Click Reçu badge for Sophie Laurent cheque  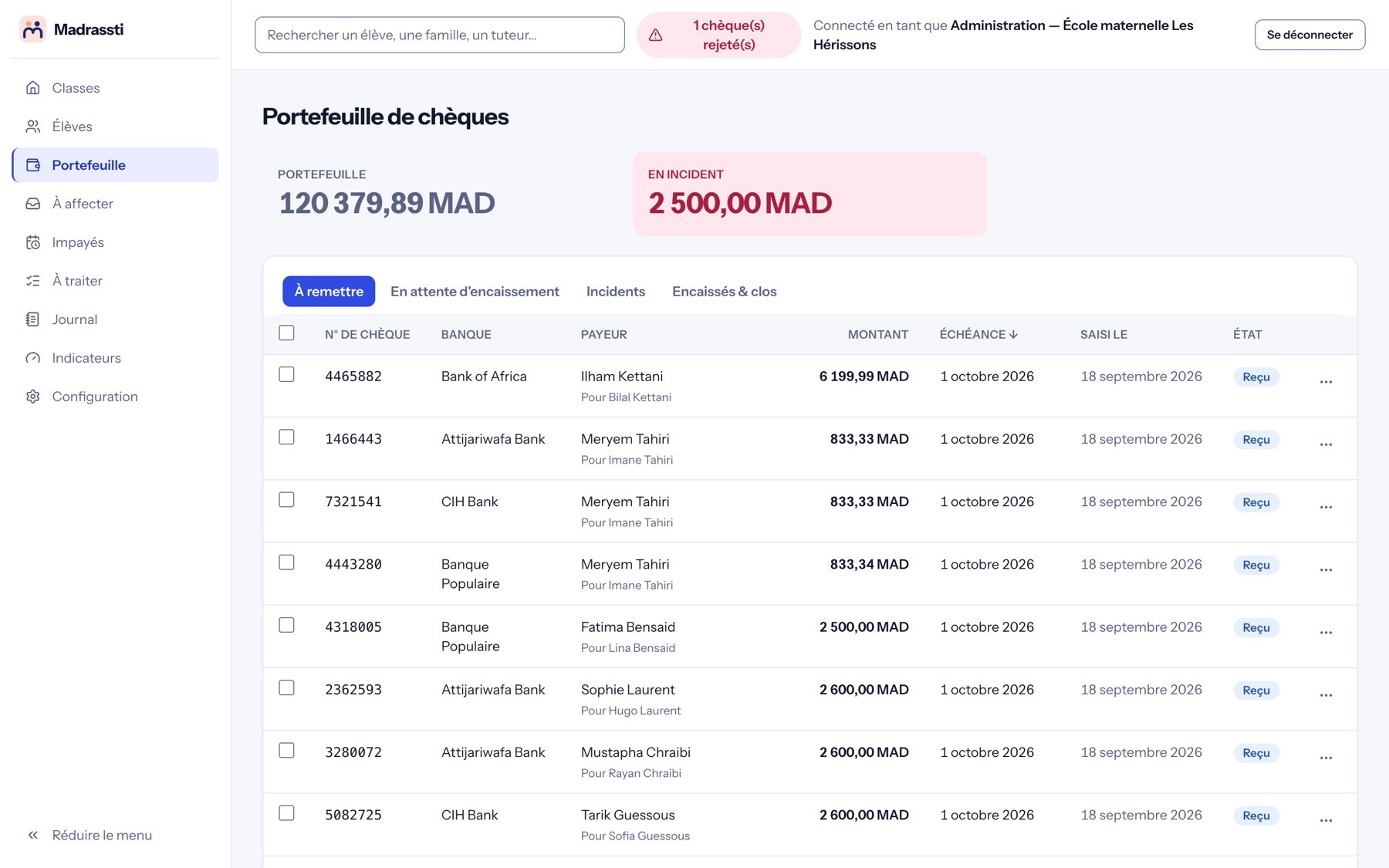1256,691
